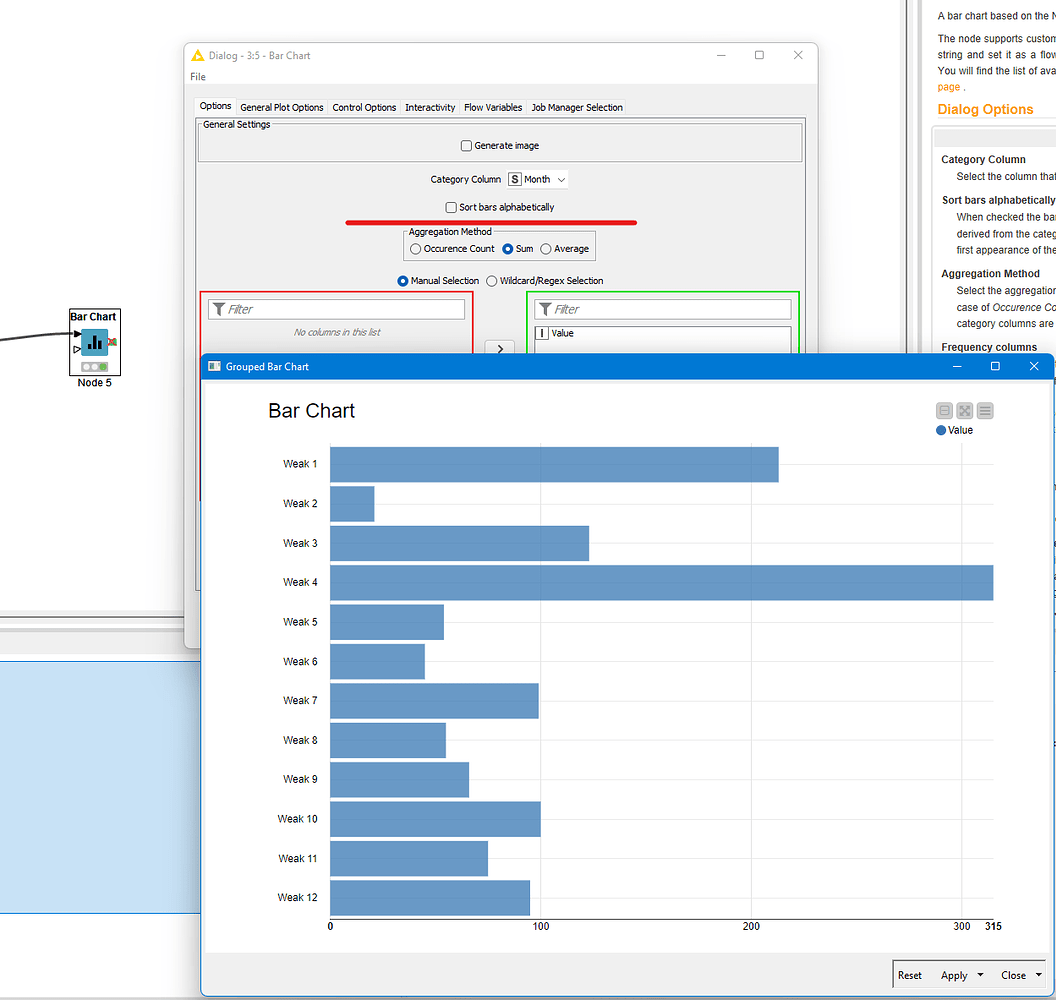Click the chart menu icon with horizontal lines
Image resolution: width=1056 pixels, height=1000 pixels.
tap(985, 410)
